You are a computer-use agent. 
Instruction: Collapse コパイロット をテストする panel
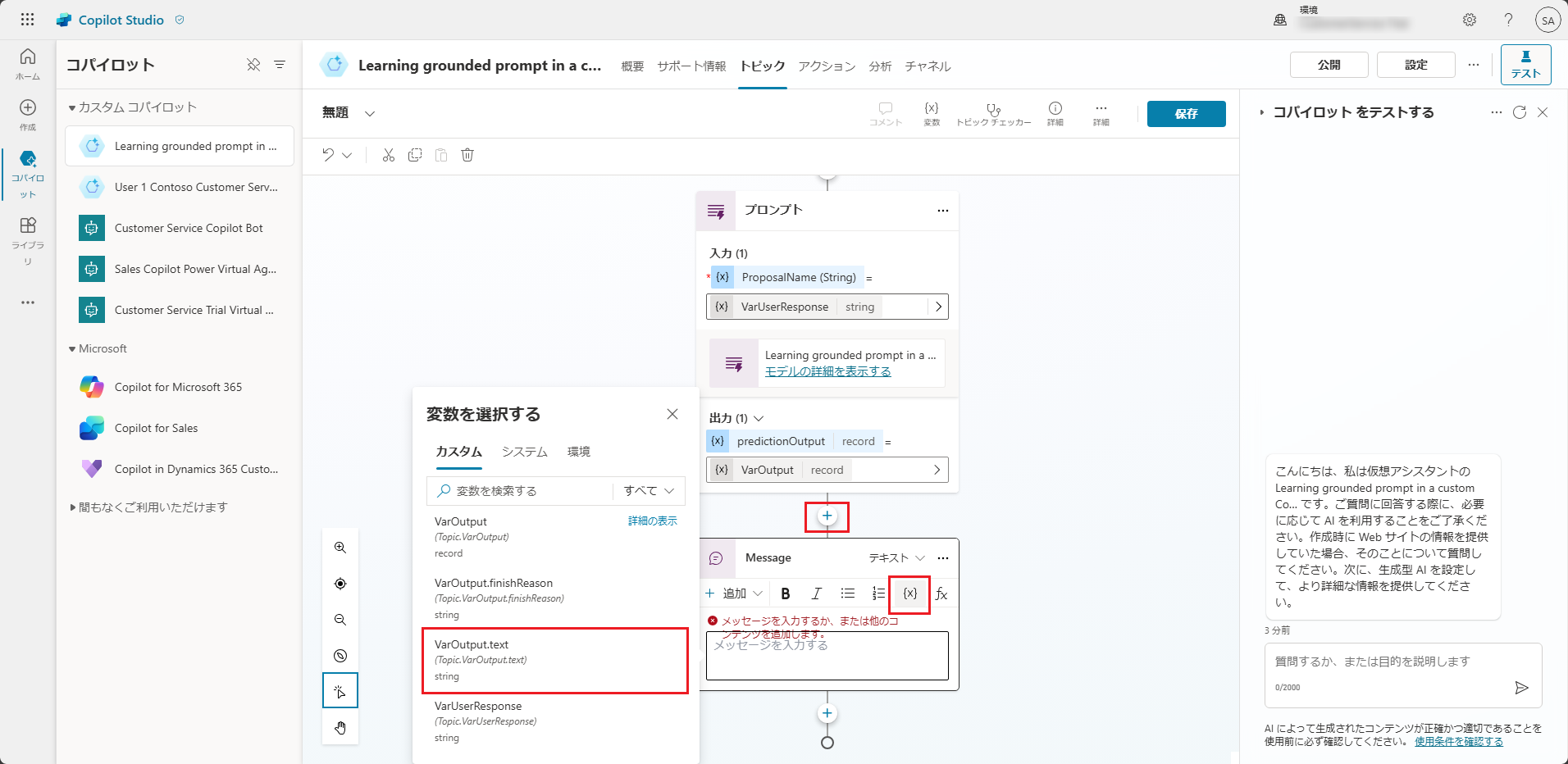tap(1262, 113)
